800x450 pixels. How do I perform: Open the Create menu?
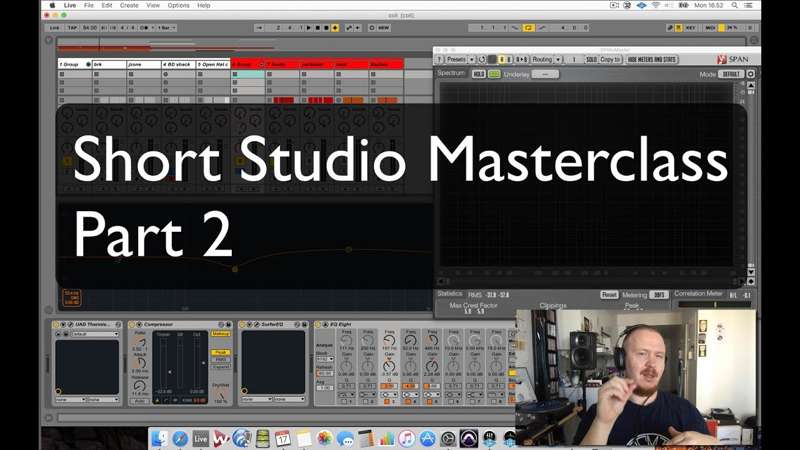click(x=129, y=5)
